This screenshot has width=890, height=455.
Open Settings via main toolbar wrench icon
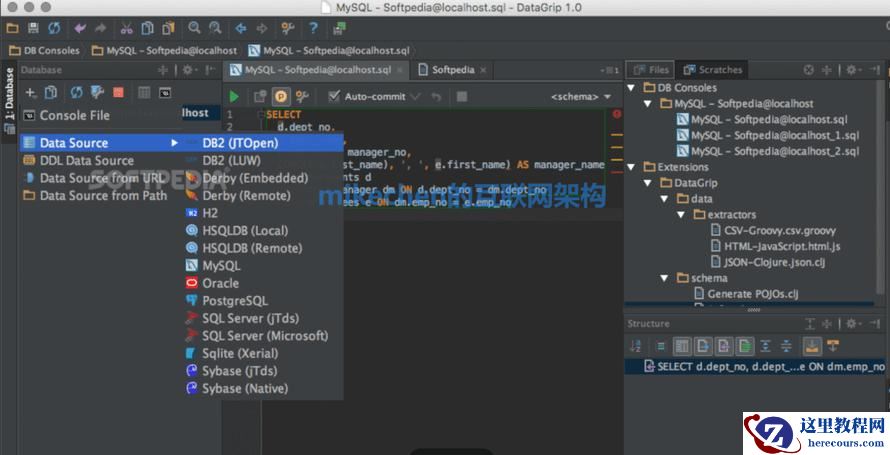click(288, 28)
